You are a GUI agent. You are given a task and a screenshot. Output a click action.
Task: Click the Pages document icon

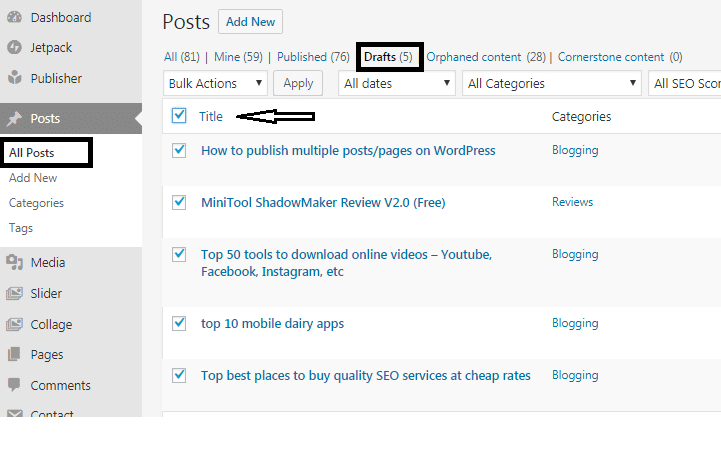(x=14, y=355)
